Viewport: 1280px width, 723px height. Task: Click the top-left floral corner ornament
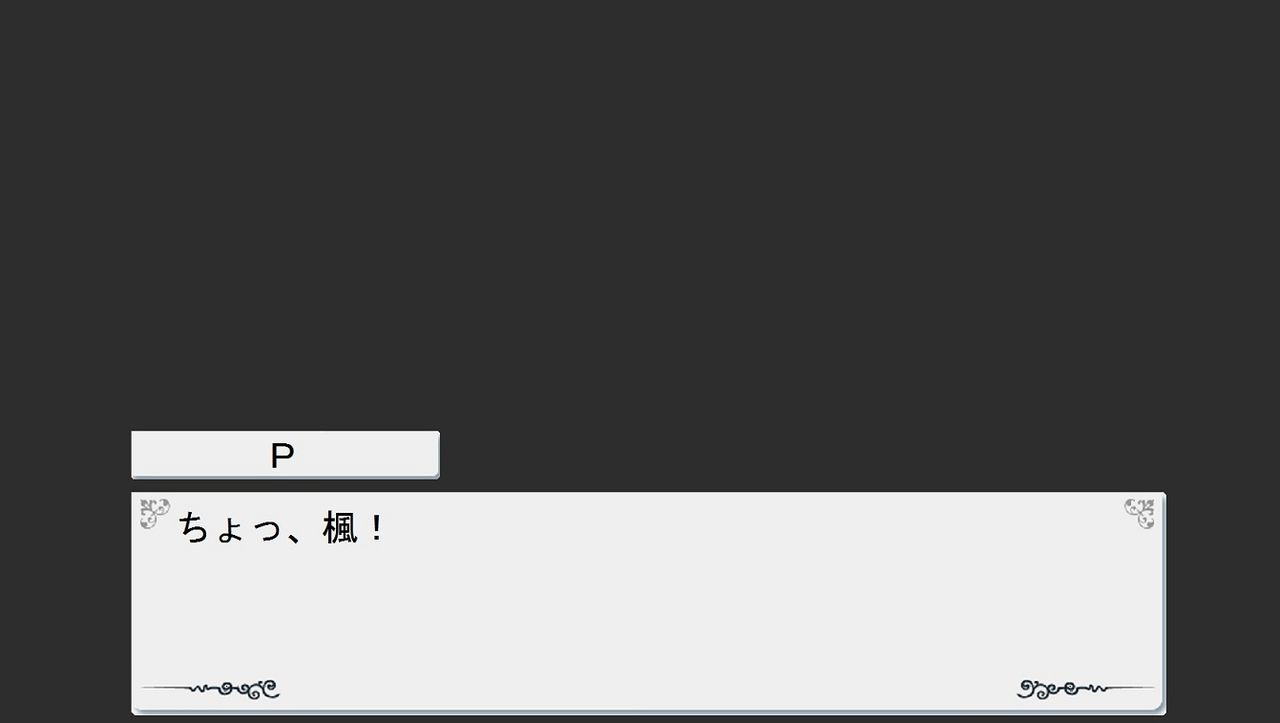pyautogui.click(x=155, y=513)
